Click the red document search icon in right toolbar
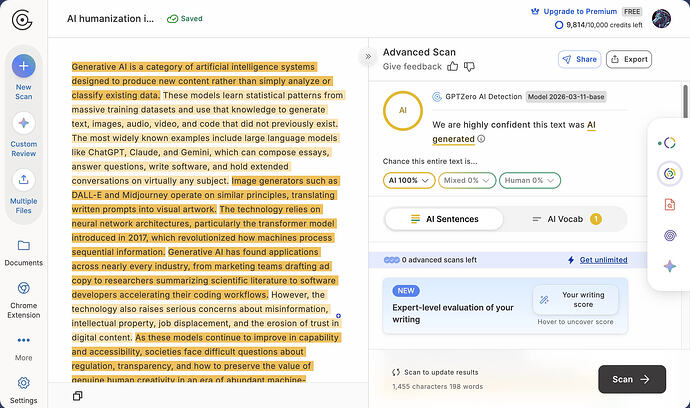690x408 pixels. pos(669,204)
